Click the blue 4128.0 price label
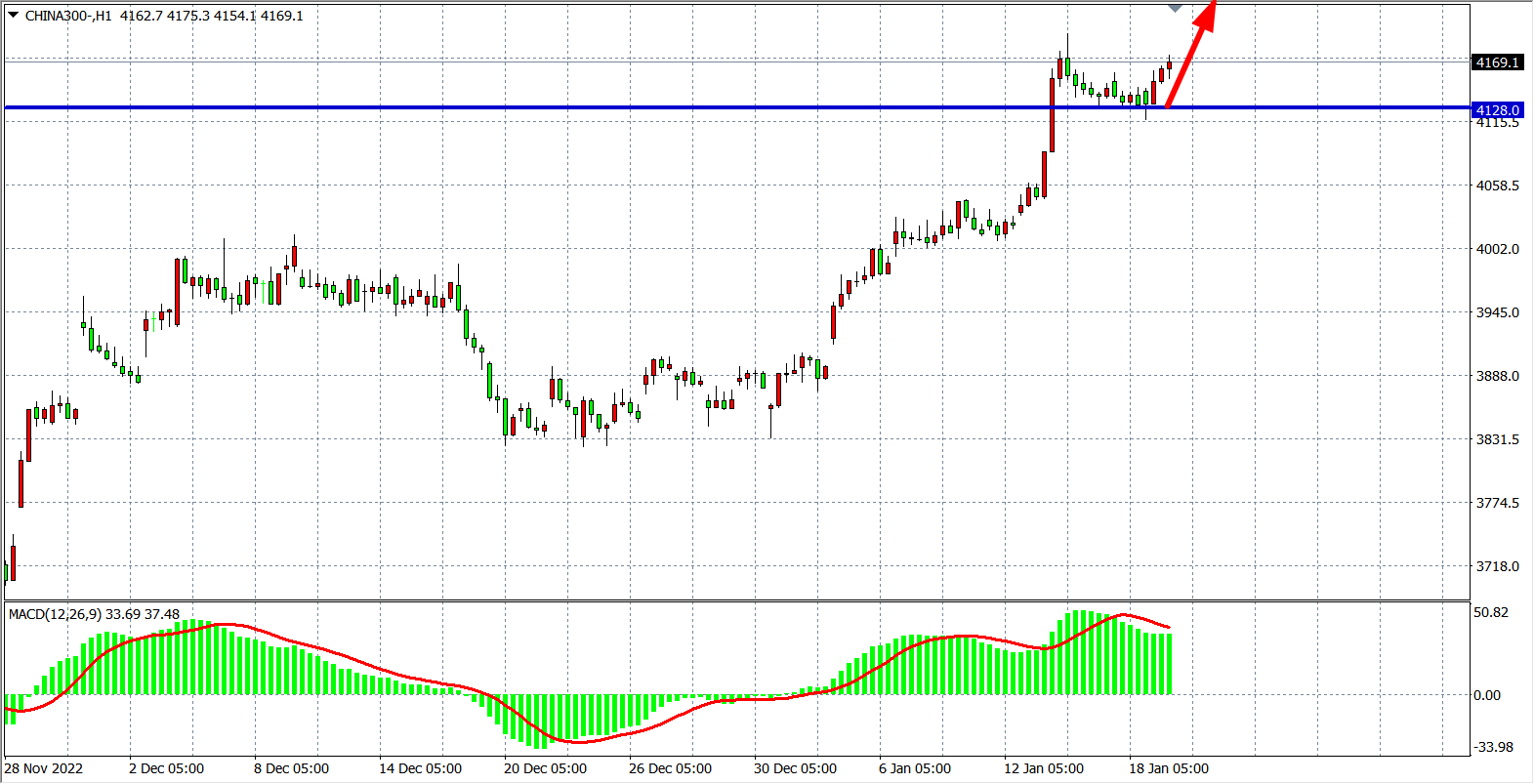 point(1497,110)
